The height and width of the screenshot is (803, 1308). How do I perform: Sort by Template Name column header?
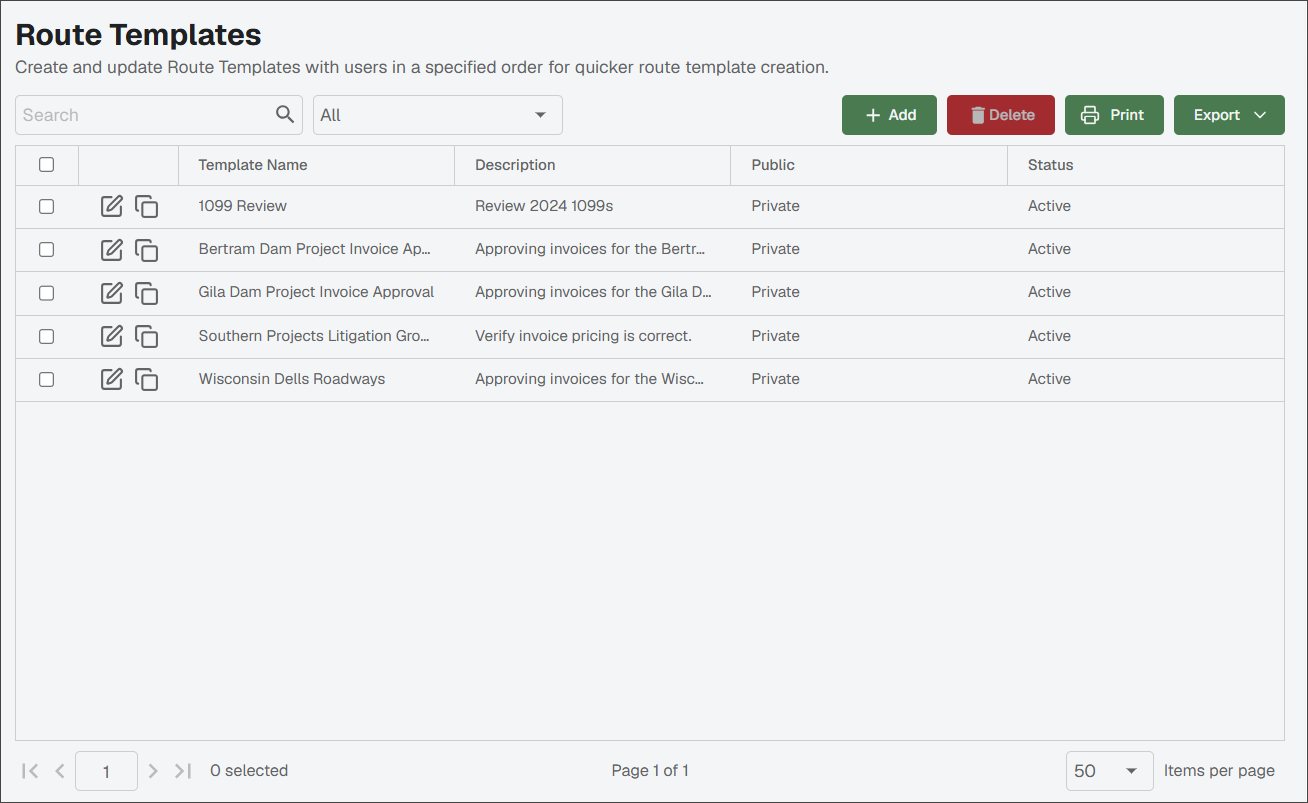click(x=253, y=165)
